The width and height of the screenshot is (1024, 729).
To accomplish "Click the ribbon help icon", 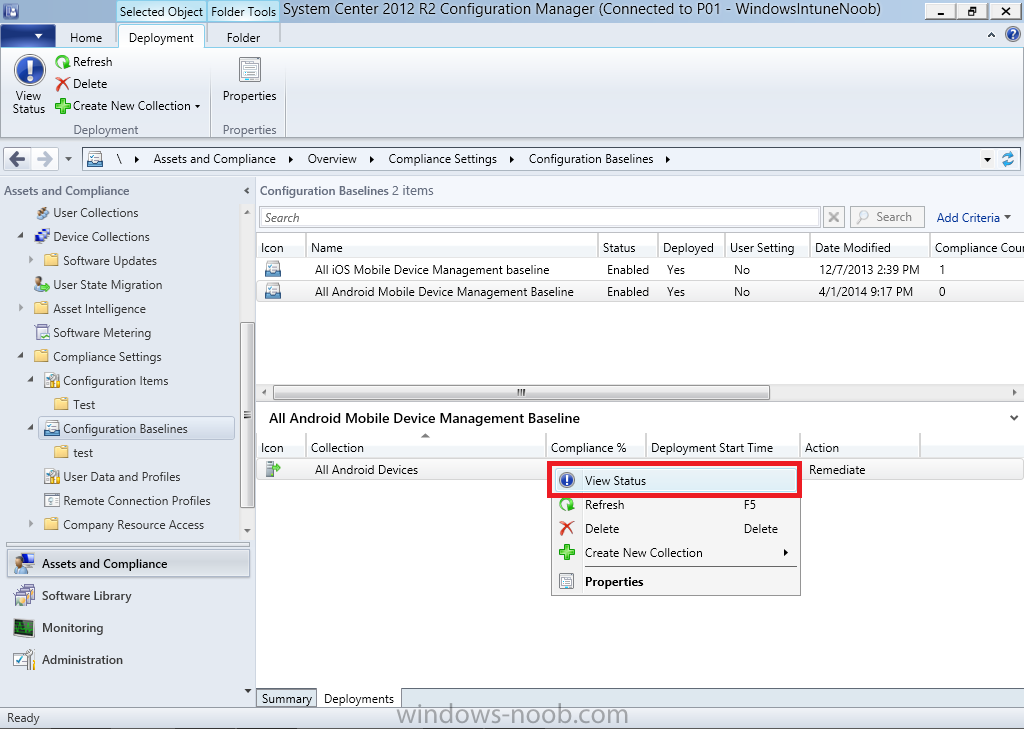I will (x=1012, y=35).
